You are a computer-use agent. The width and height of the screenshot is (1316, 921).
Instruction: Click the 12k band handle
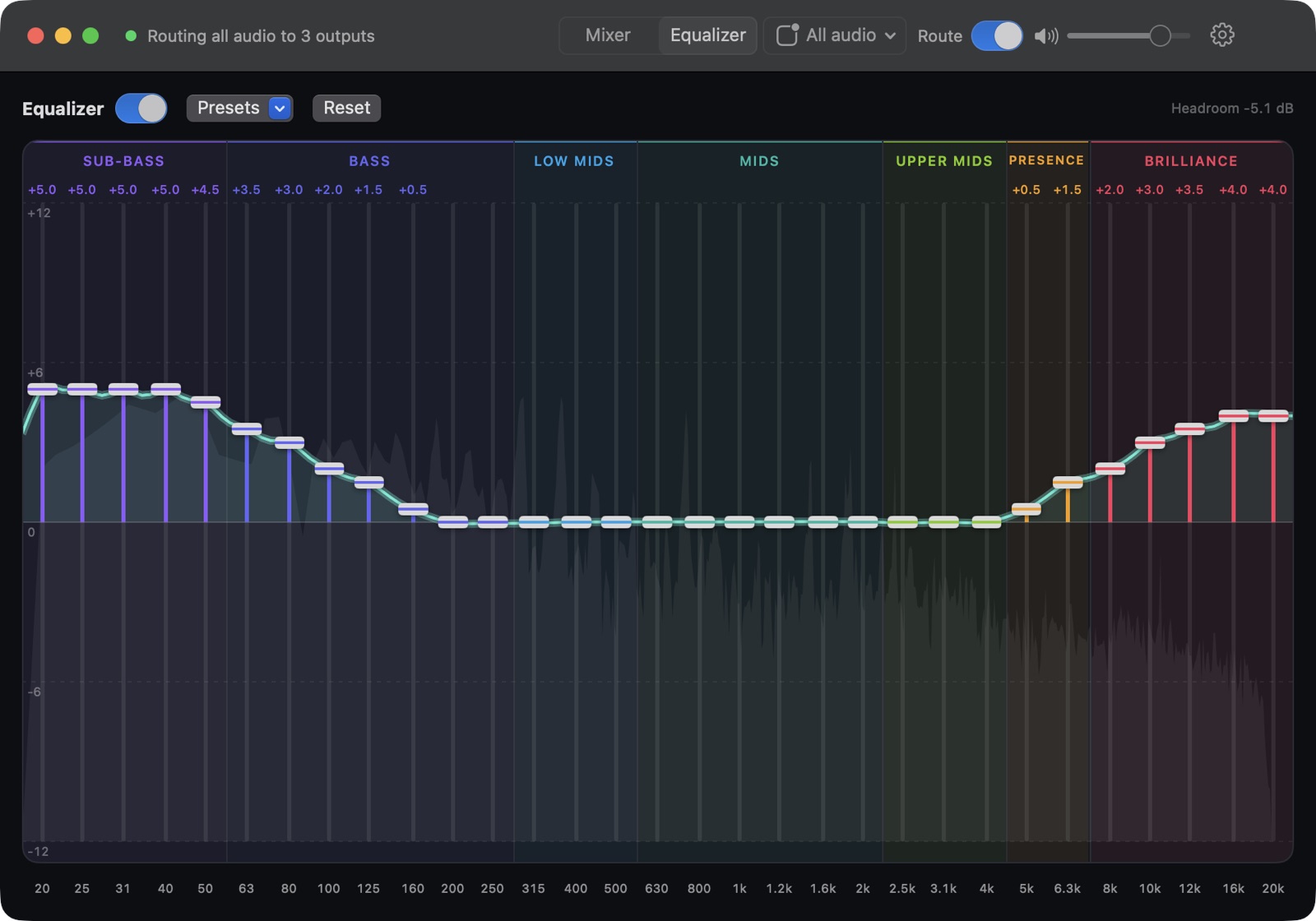pyautogui.click(x=1189, y=428)
